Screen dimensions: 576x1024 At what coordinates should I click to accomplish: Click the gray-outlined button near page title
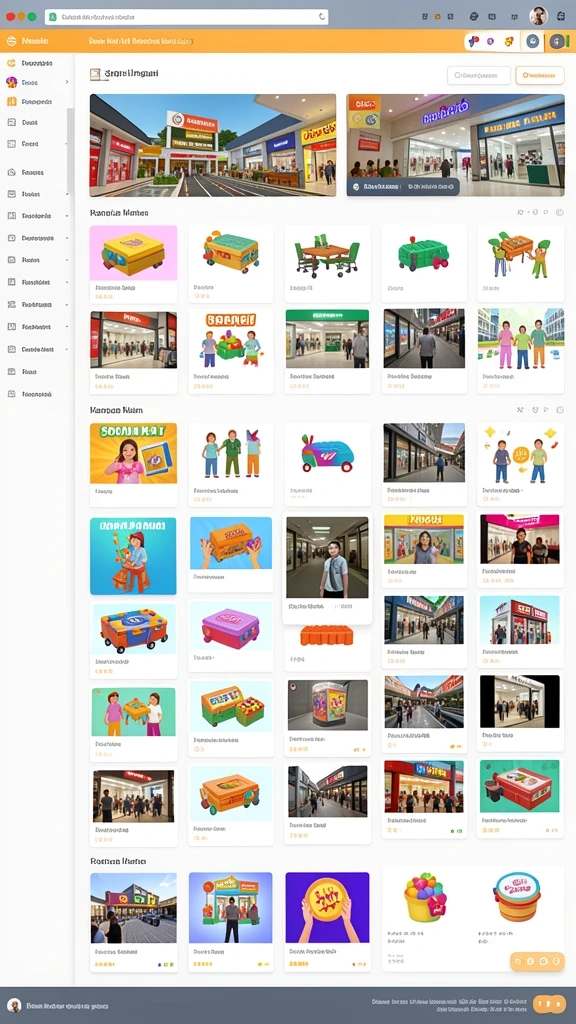pos(479,75)
